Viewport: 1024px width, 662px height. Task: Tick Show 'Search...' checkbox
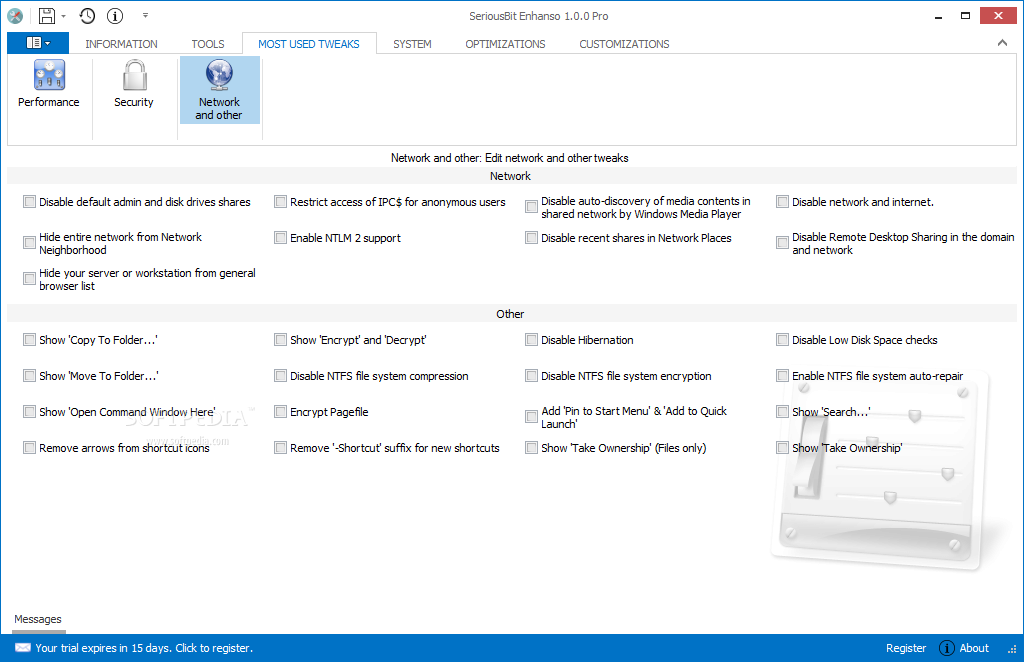[782, 411]
